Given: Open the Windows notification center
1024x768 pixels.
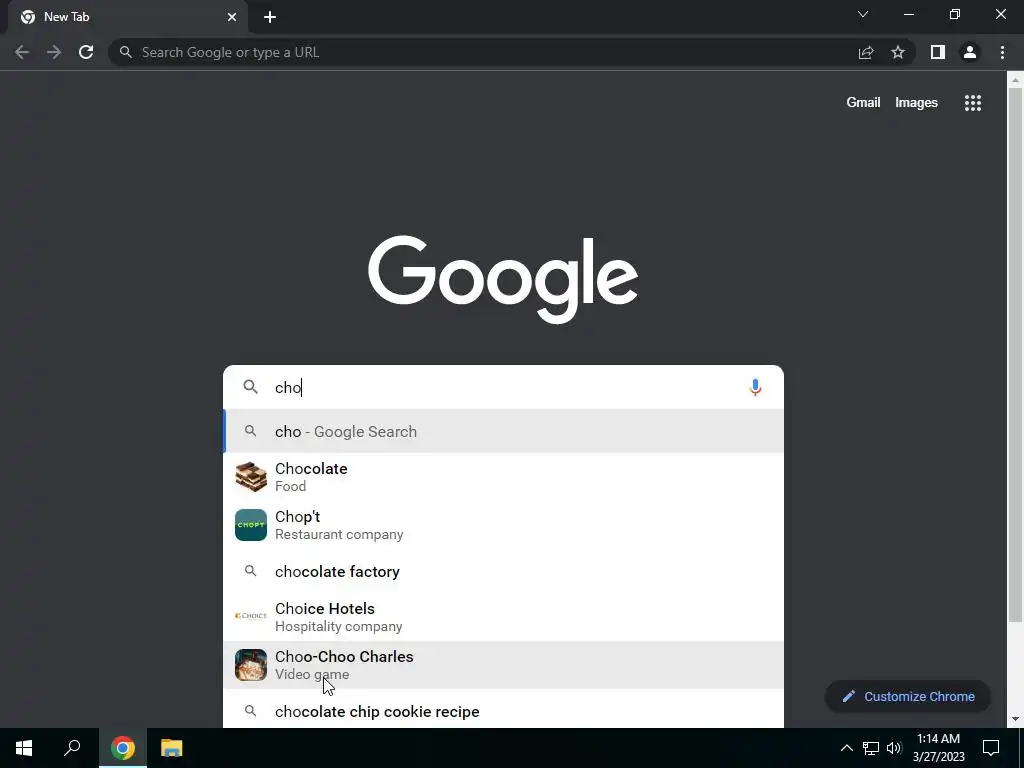Looking at the screenshot, I should point(991,748).
